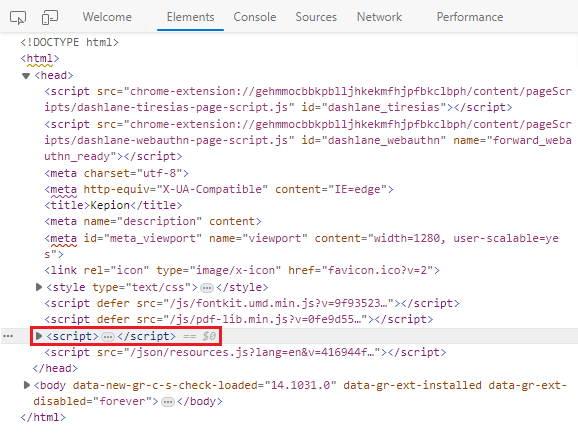Select the <!DOCTYPE html> line

point(69,42)
